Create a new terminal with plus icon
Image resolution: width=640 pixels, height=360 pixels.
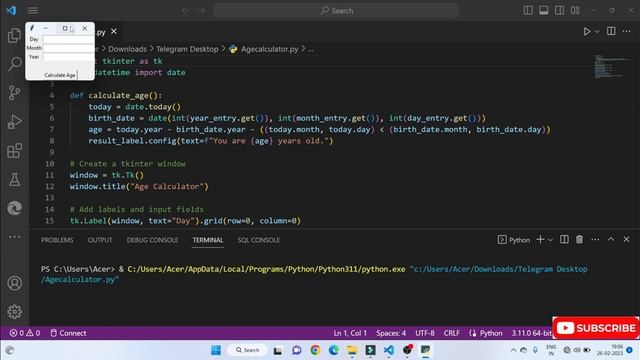point(540,240)
